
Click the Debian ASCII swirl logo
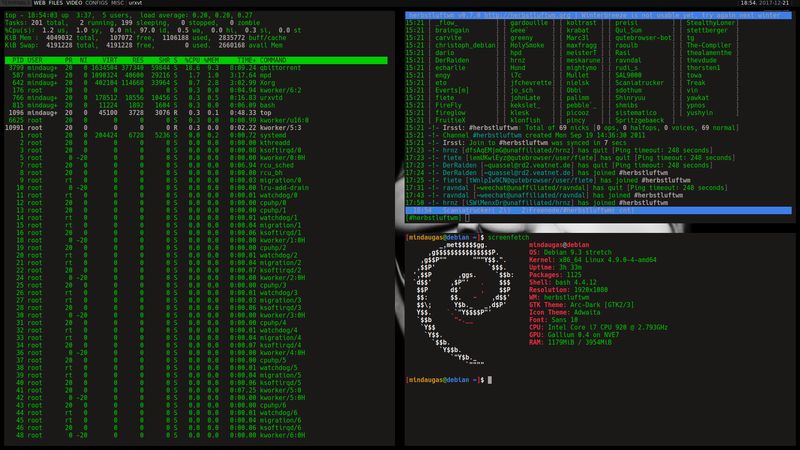[463, 304]
